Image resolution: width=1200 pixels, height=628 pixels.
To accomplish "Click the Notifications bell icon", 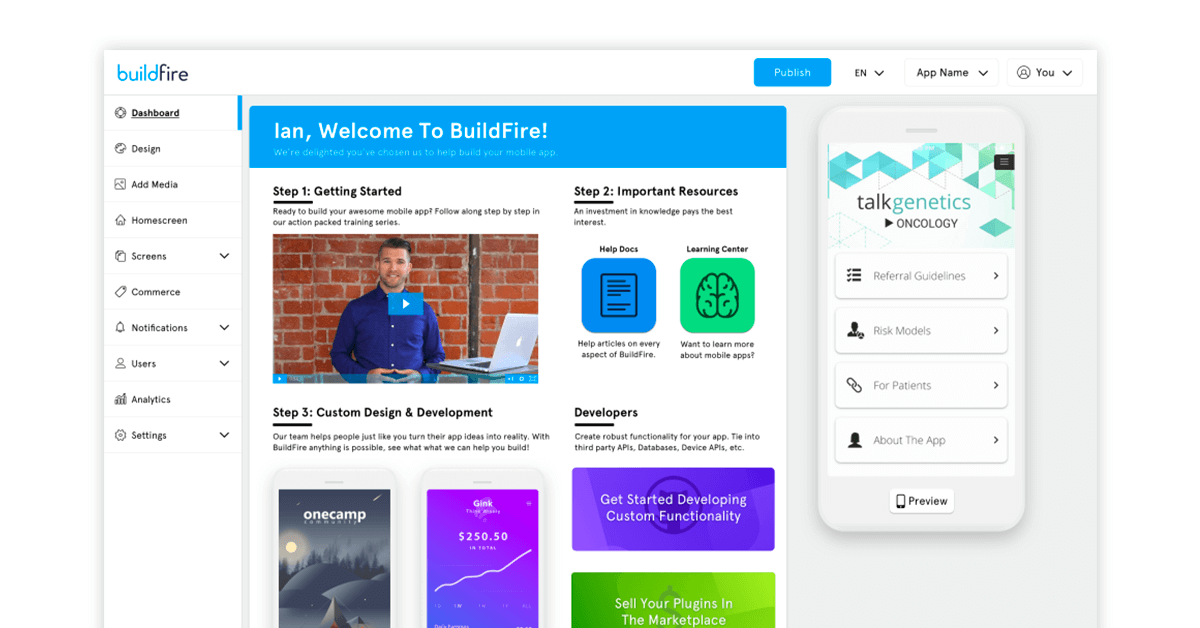I will [120, 328].
